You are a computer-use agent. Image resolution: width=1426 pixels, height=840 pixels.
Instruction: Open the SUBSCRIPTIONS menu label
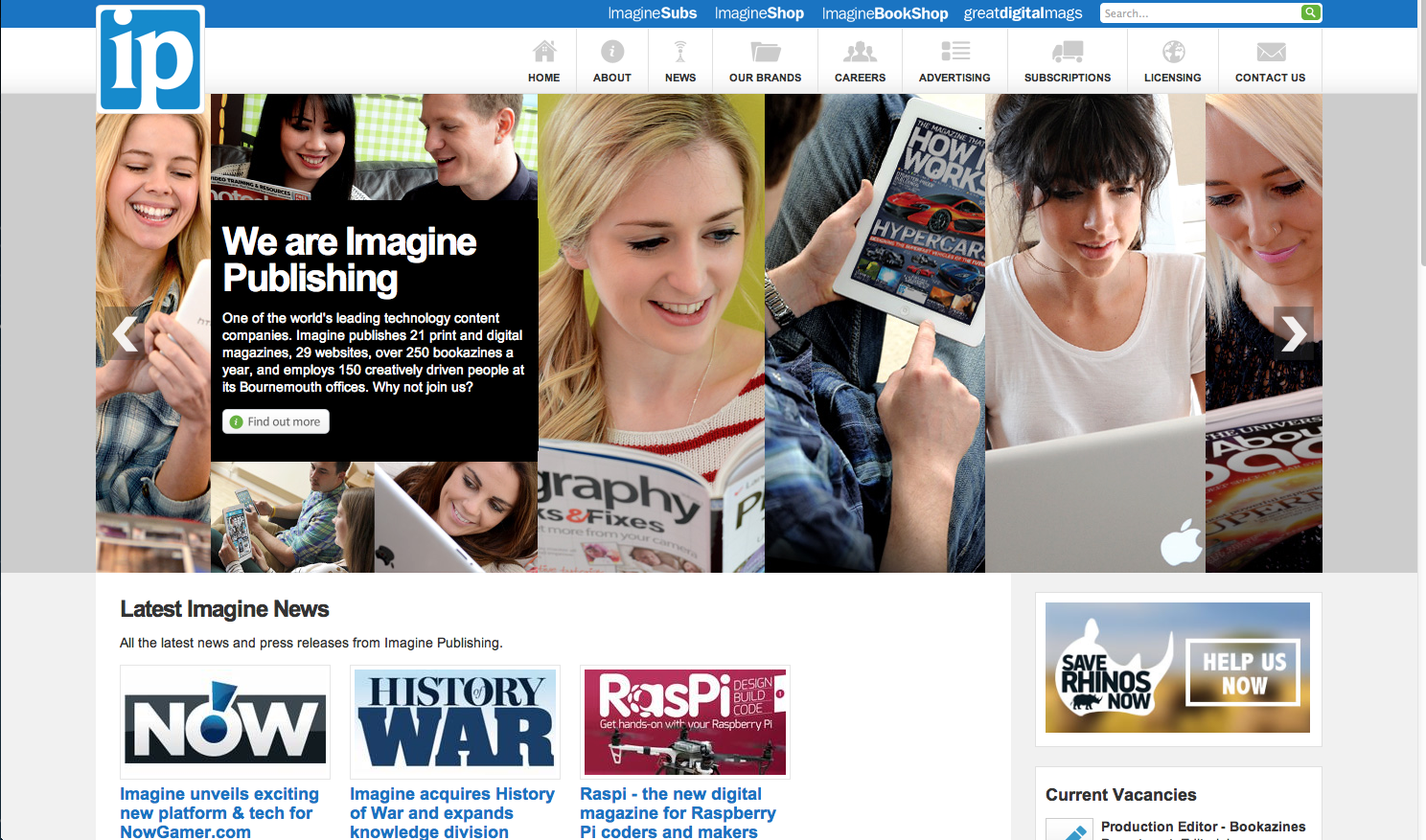(1068, 78)
